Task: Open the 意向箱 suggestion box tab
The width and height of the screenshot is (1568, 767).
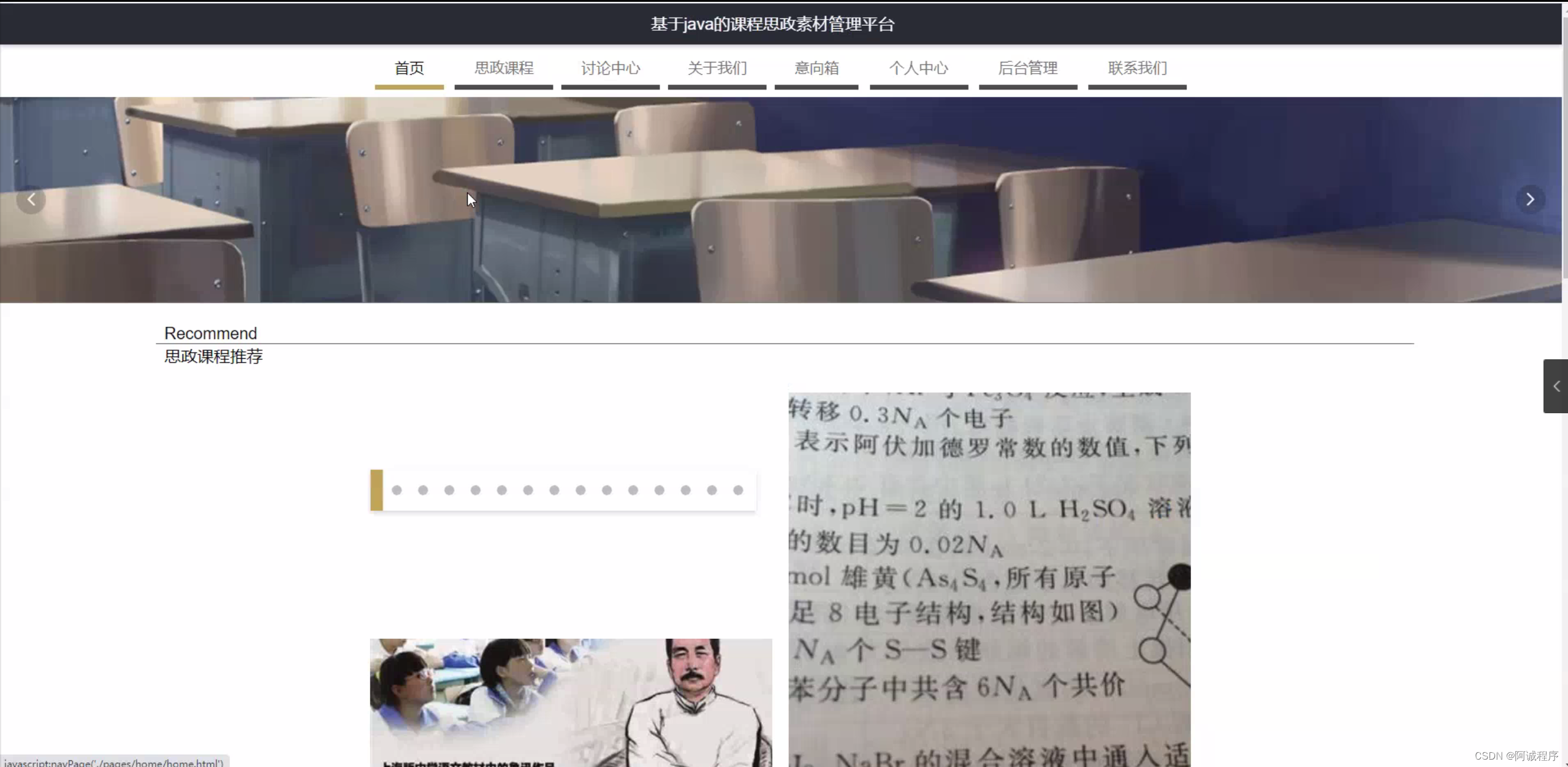Action: pos(816,68)
